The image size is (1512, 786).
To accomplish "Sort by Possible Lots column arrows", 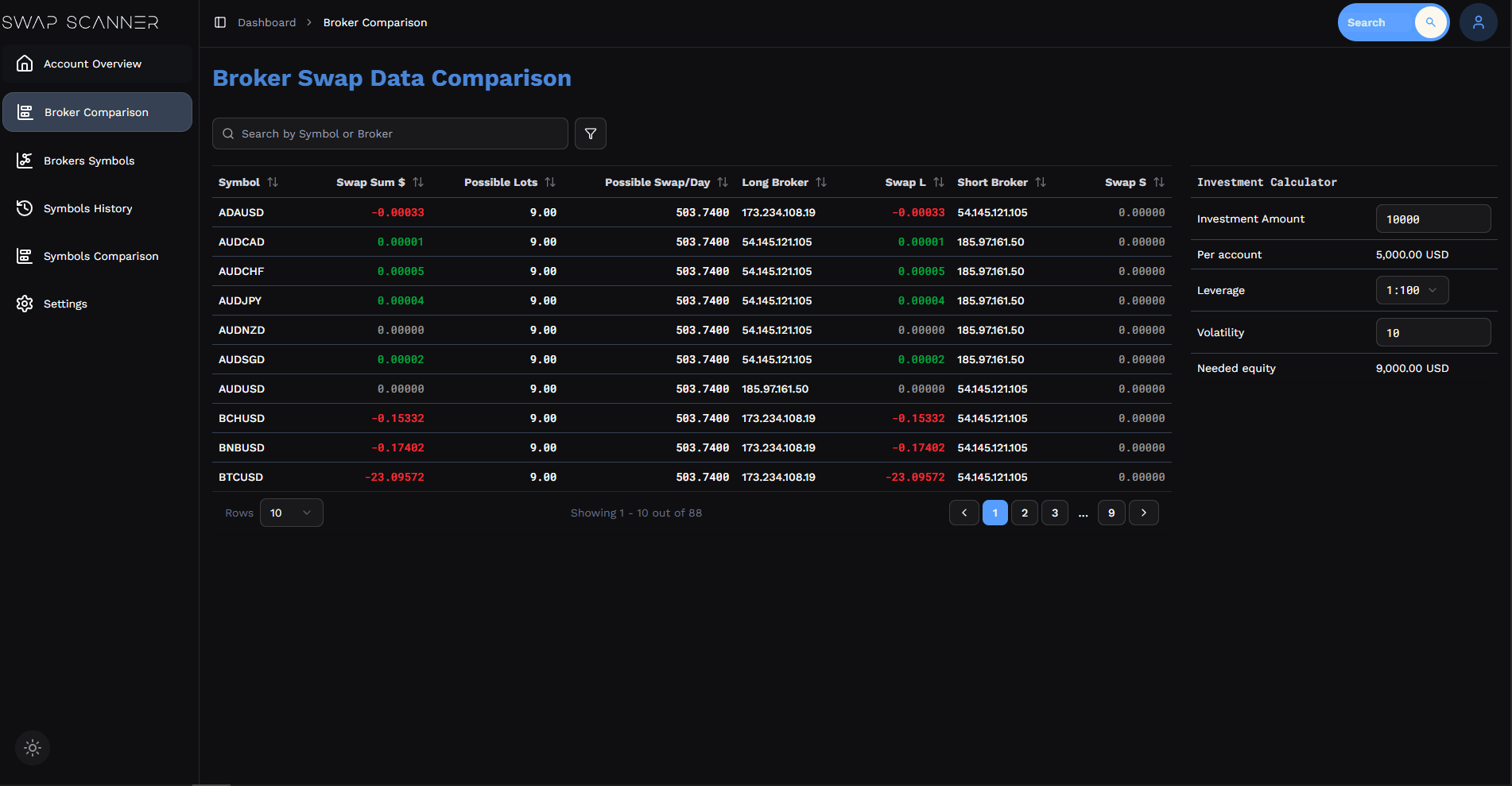I will tap(550, 182).
